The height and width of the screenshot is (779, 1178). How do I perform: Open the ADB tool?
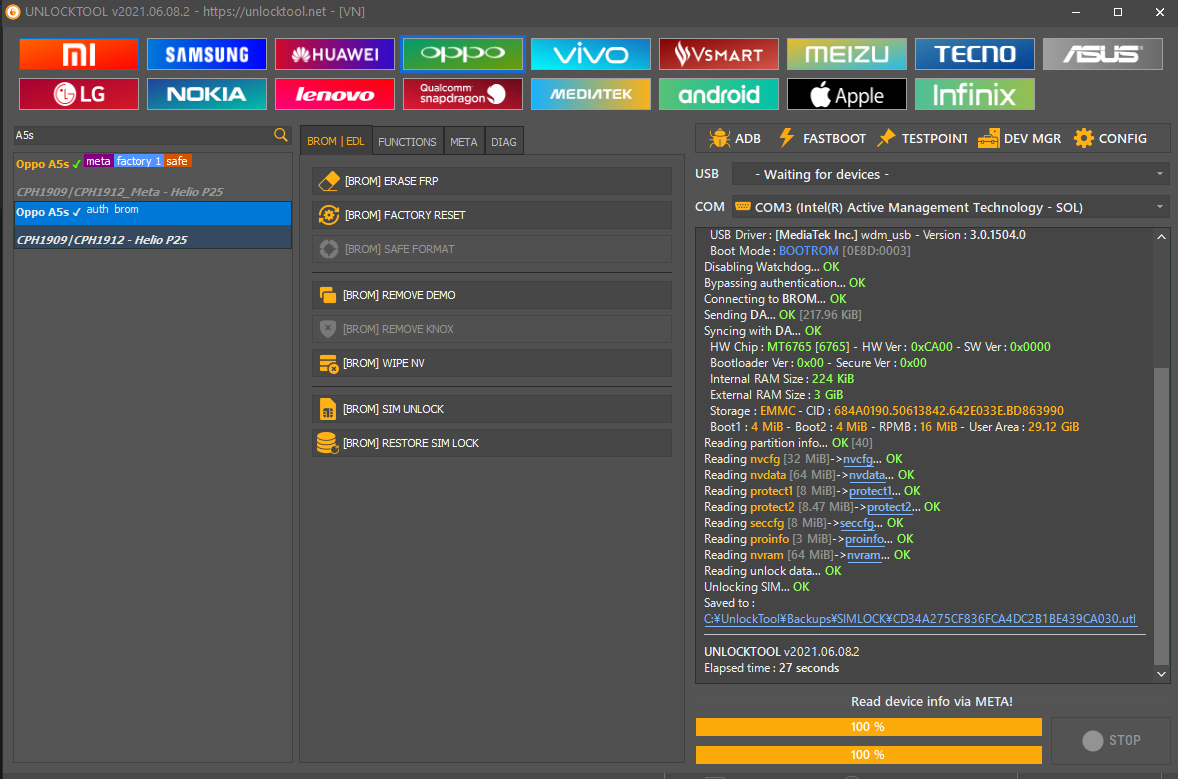coord(735,138)
